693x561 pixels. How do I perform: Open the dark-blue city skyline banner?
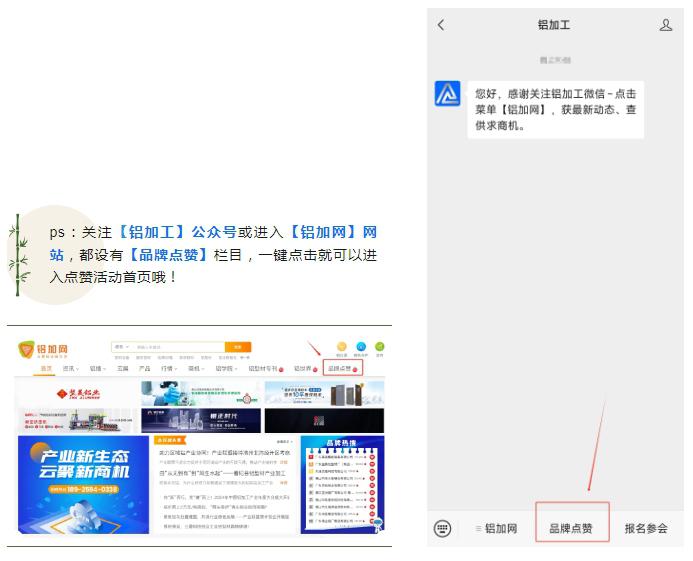201,420
